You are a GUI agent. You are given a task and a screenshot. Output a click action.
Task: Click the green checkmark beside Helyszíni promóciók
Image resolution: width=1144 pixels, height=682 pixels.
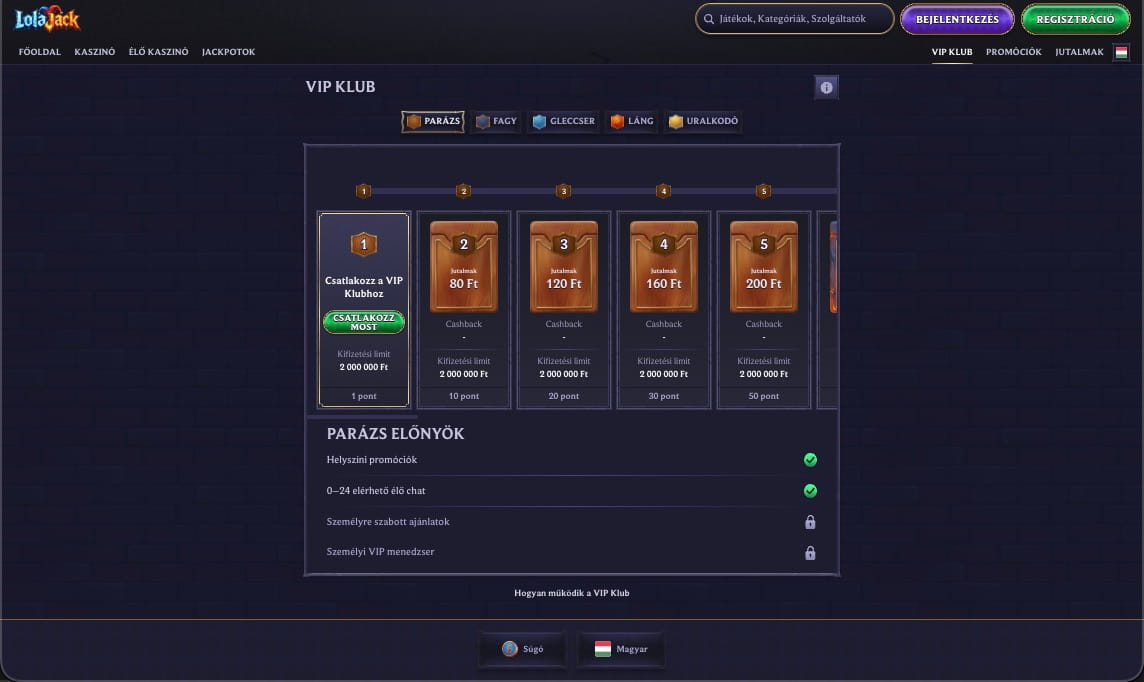(810, 460)
